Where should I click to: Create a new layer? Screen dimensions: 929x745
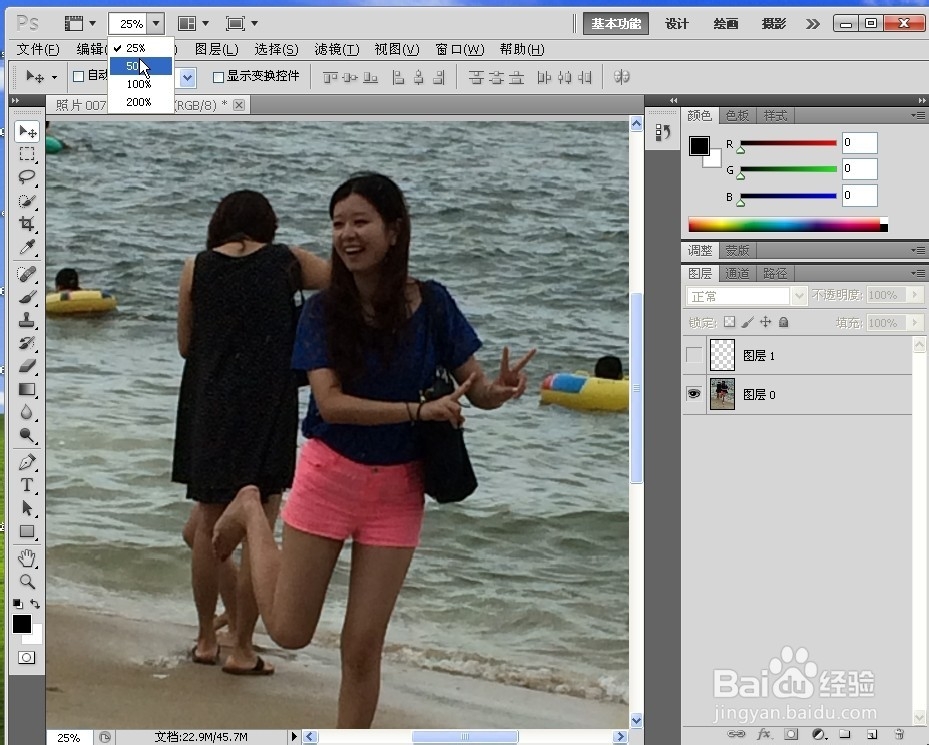[872, 734]
